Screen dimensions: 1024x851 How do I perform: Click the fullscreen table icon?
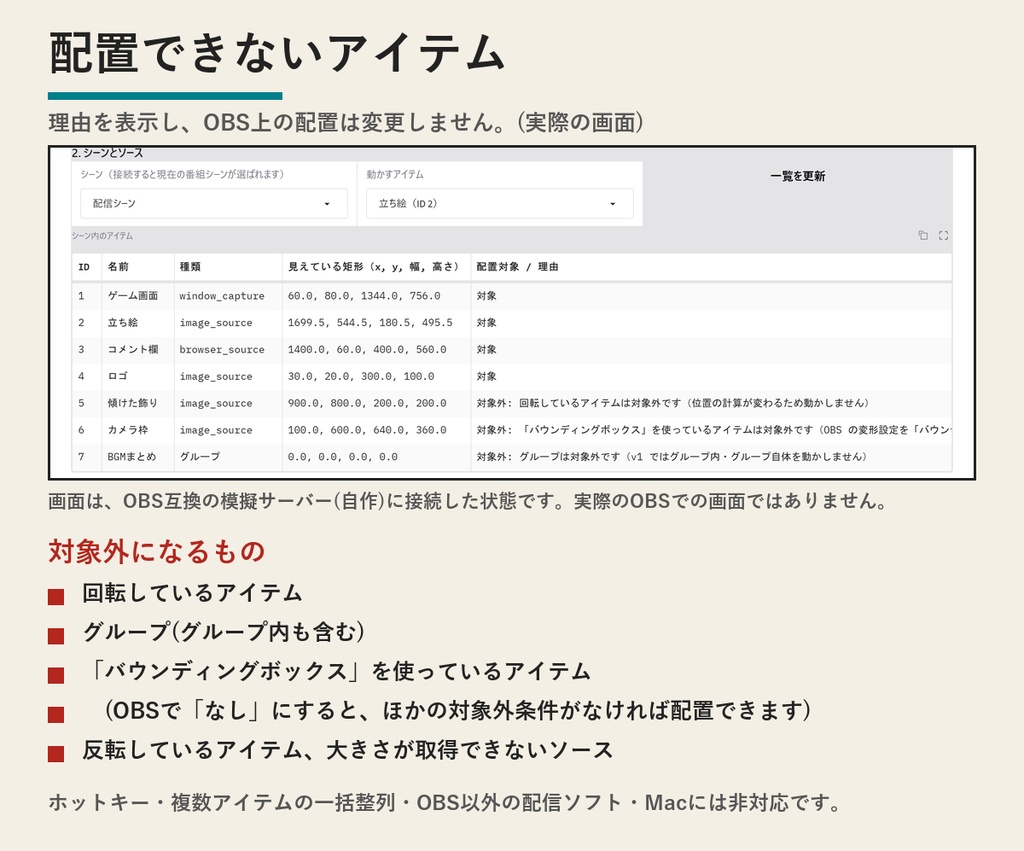click(943, 235)
